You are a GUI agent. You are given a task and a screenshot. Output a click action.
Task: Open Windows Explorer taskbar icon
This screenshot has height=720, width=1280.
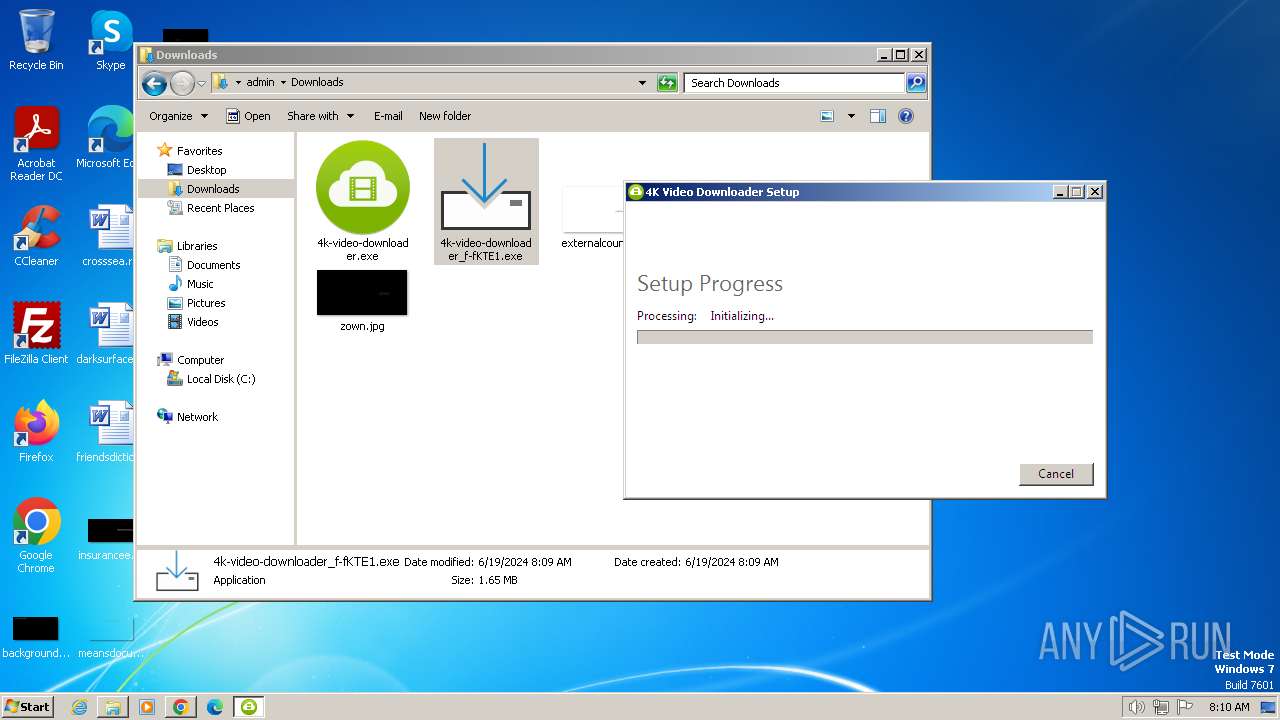click(x=113, y=707)
